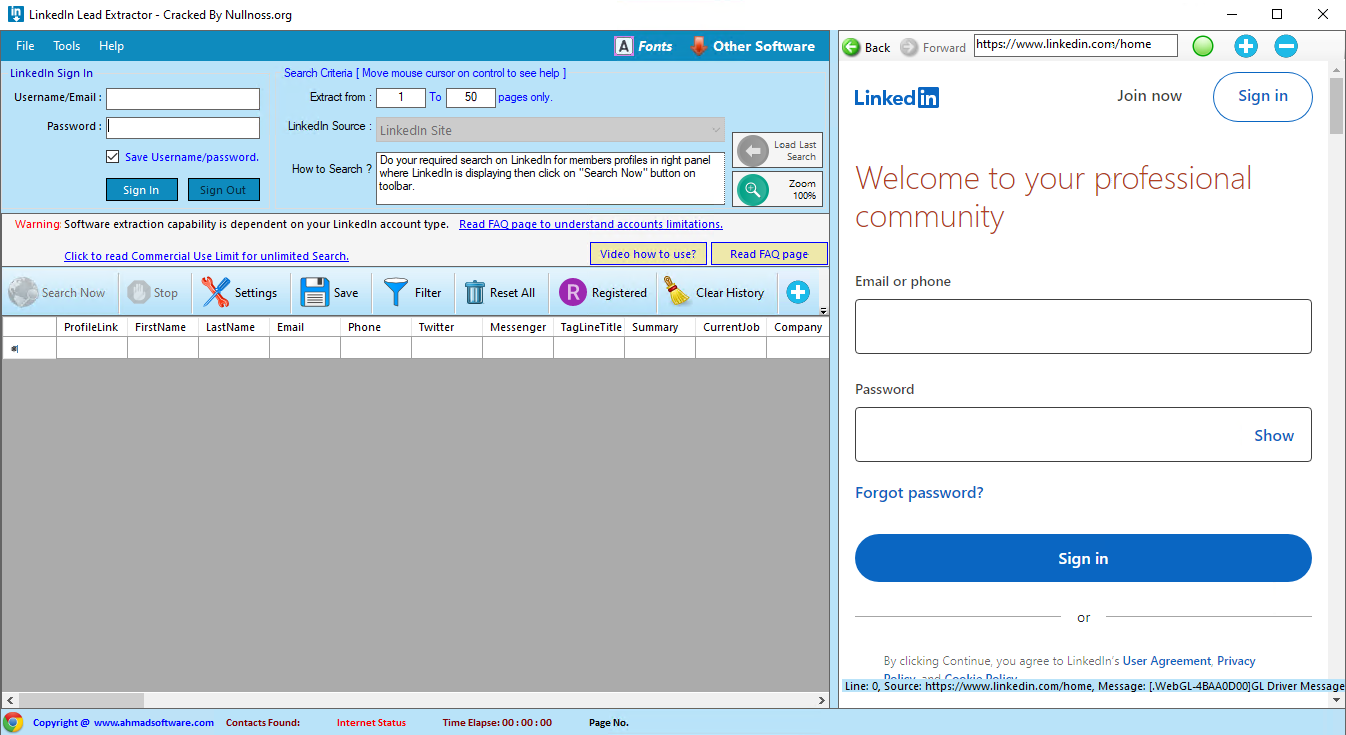Open FAQ accounts limitations link
The width and height of the screenshot is (1346, 735).
click(x=591, y=224)
